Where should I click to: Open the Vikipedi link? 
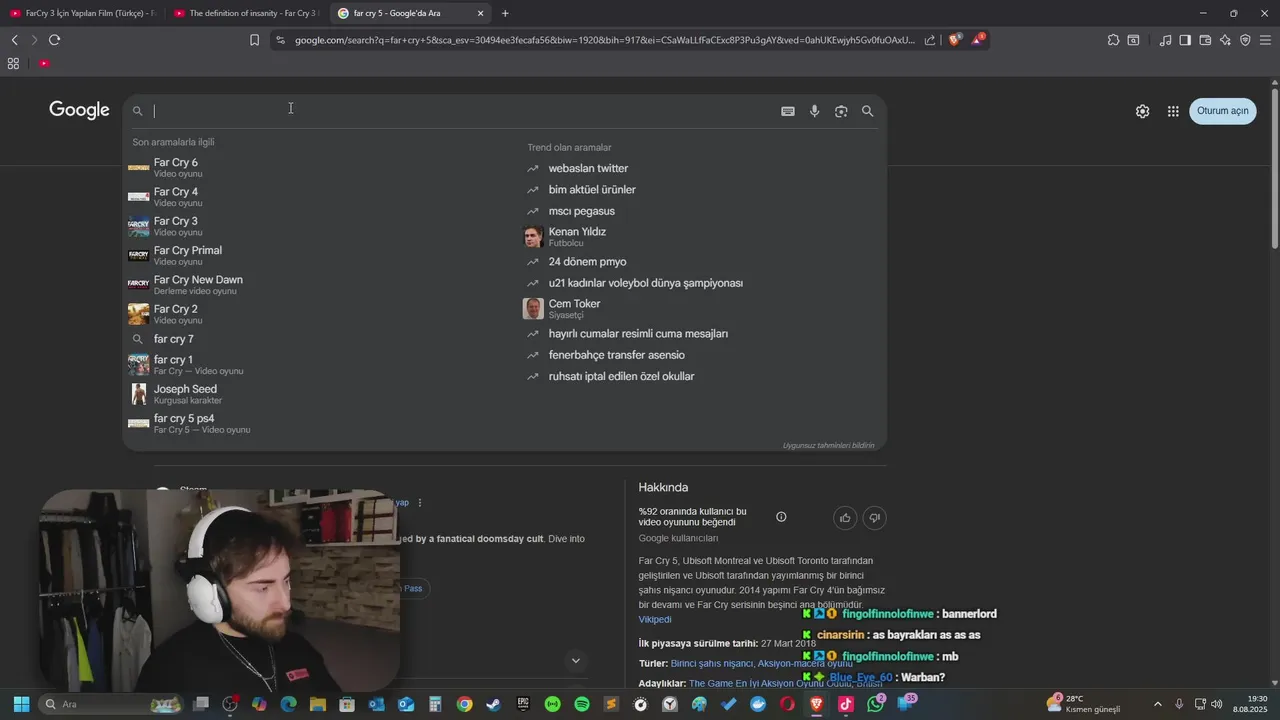click(655, 619)
